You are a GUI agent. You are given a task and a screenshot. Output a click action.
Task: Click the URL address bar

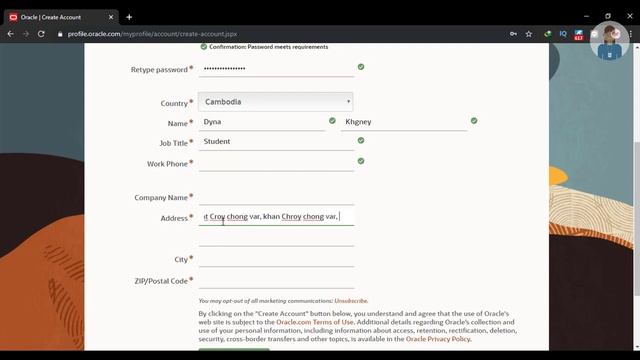tap(282, 34)
